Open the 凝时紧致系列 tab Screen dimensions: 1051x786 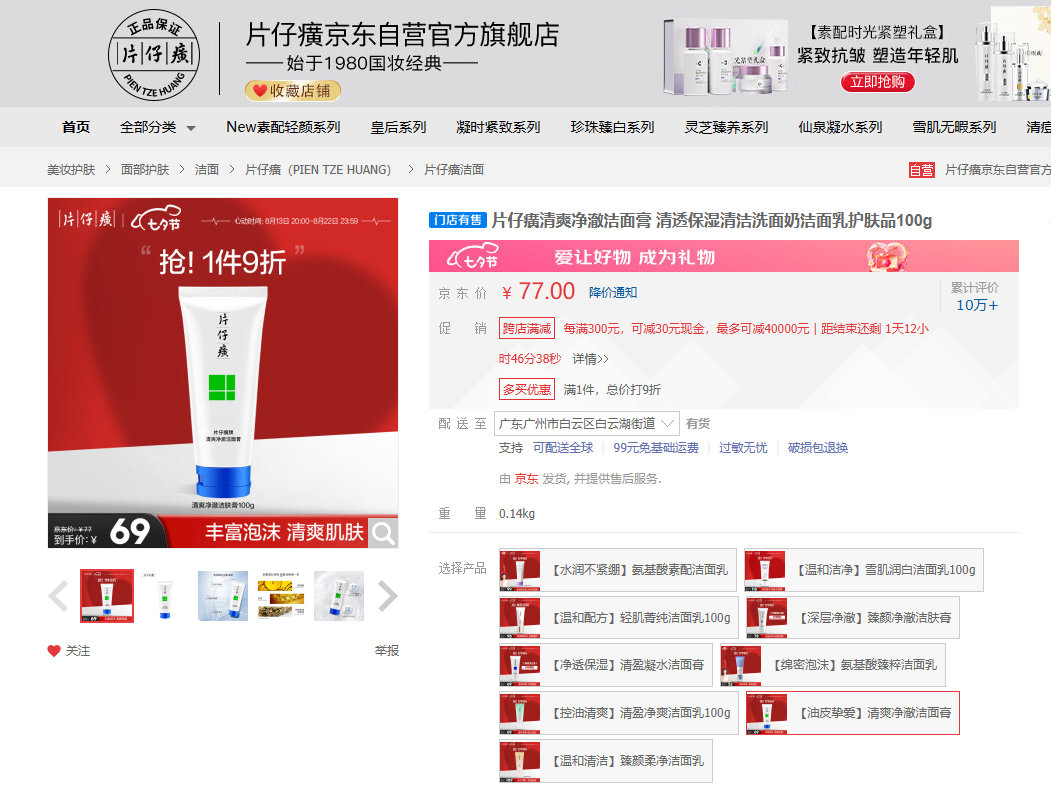coord(498,127)
